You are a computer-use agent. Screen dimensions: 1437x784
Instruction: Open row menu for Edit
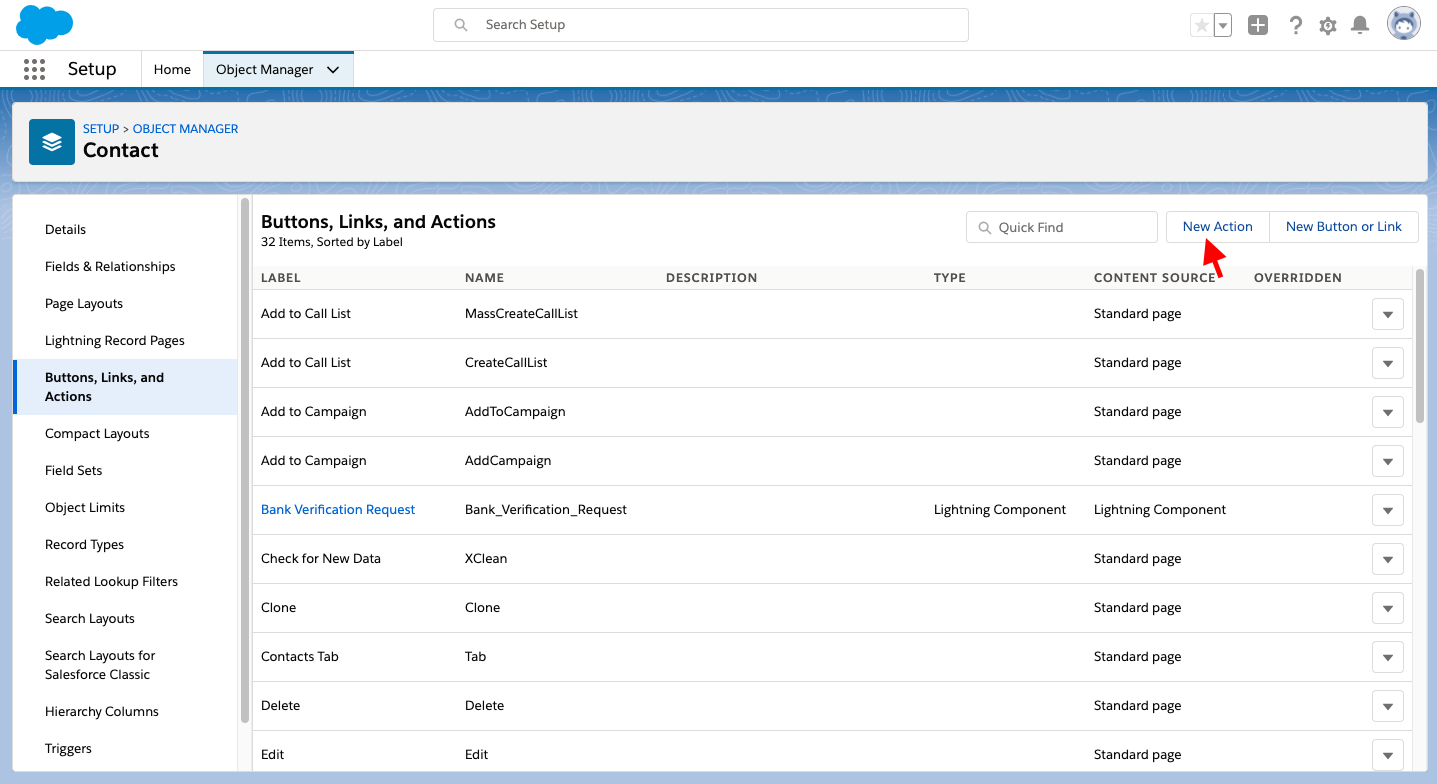point(1387,755)
